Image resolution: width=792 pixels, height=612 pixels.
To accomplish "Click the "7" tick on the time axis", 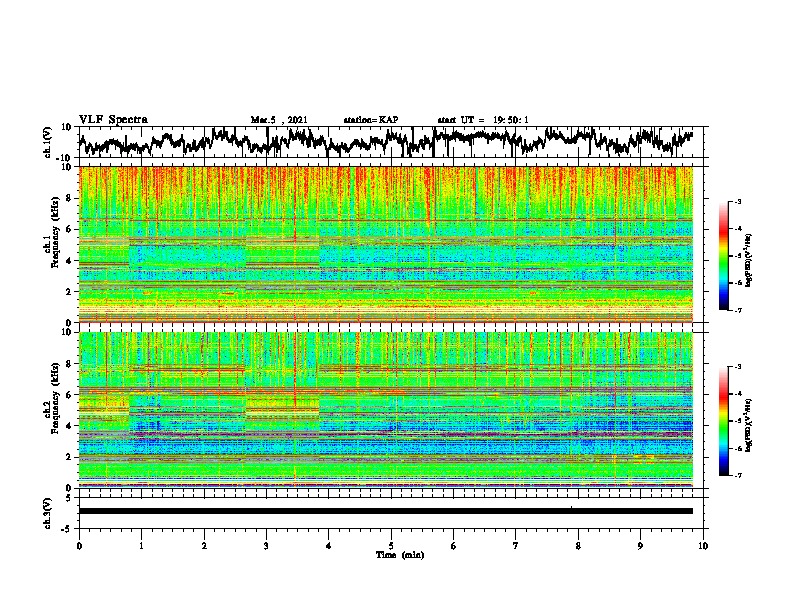I will (516, 546).
